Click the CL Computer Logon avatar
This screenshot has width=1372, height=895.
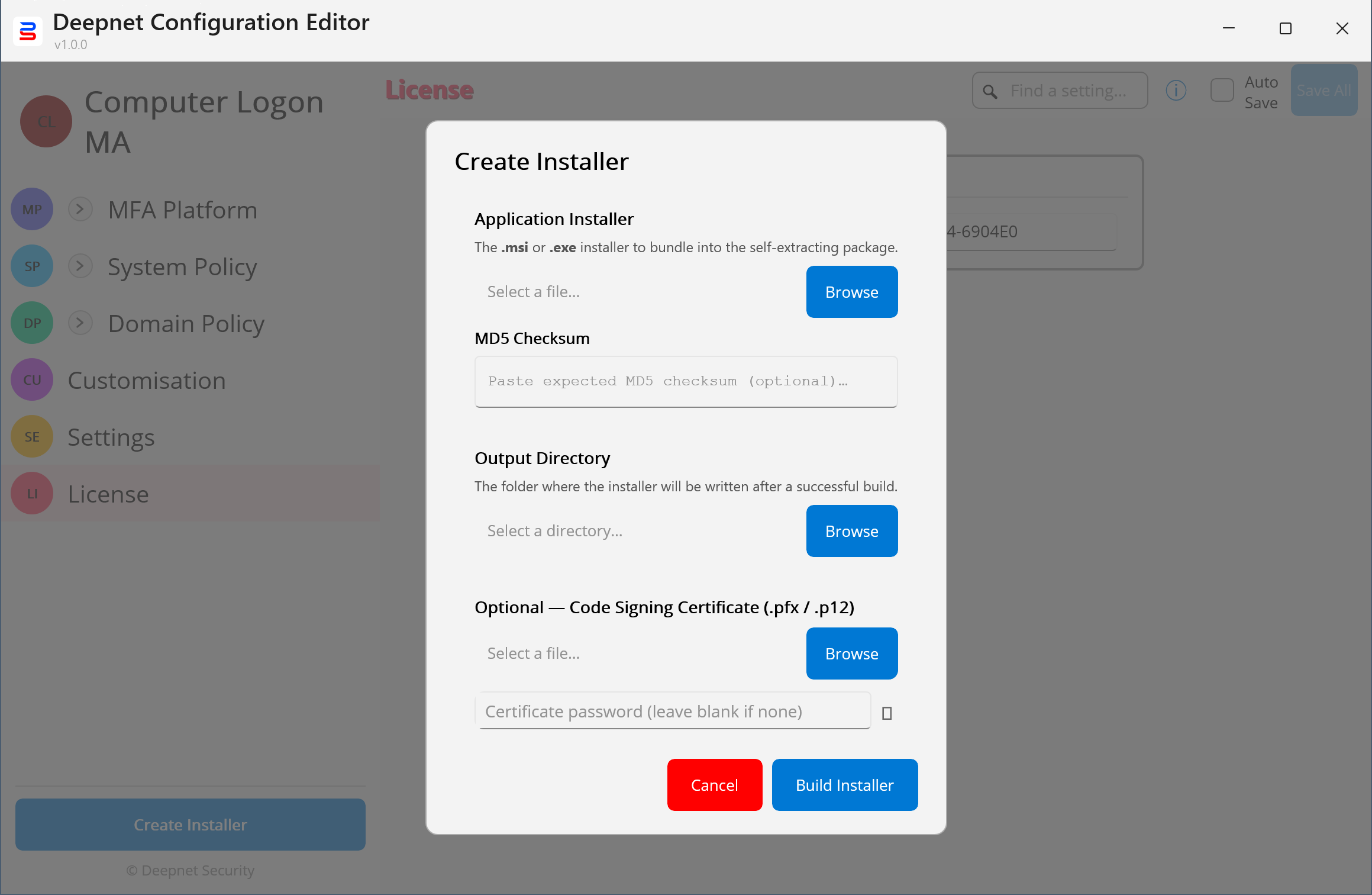coord(46,121)
